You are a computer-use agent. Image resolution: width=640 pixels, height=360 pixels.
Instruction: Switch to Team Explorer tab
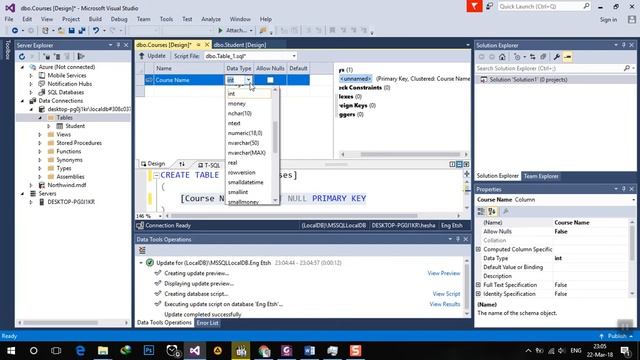tap(541, 176)
